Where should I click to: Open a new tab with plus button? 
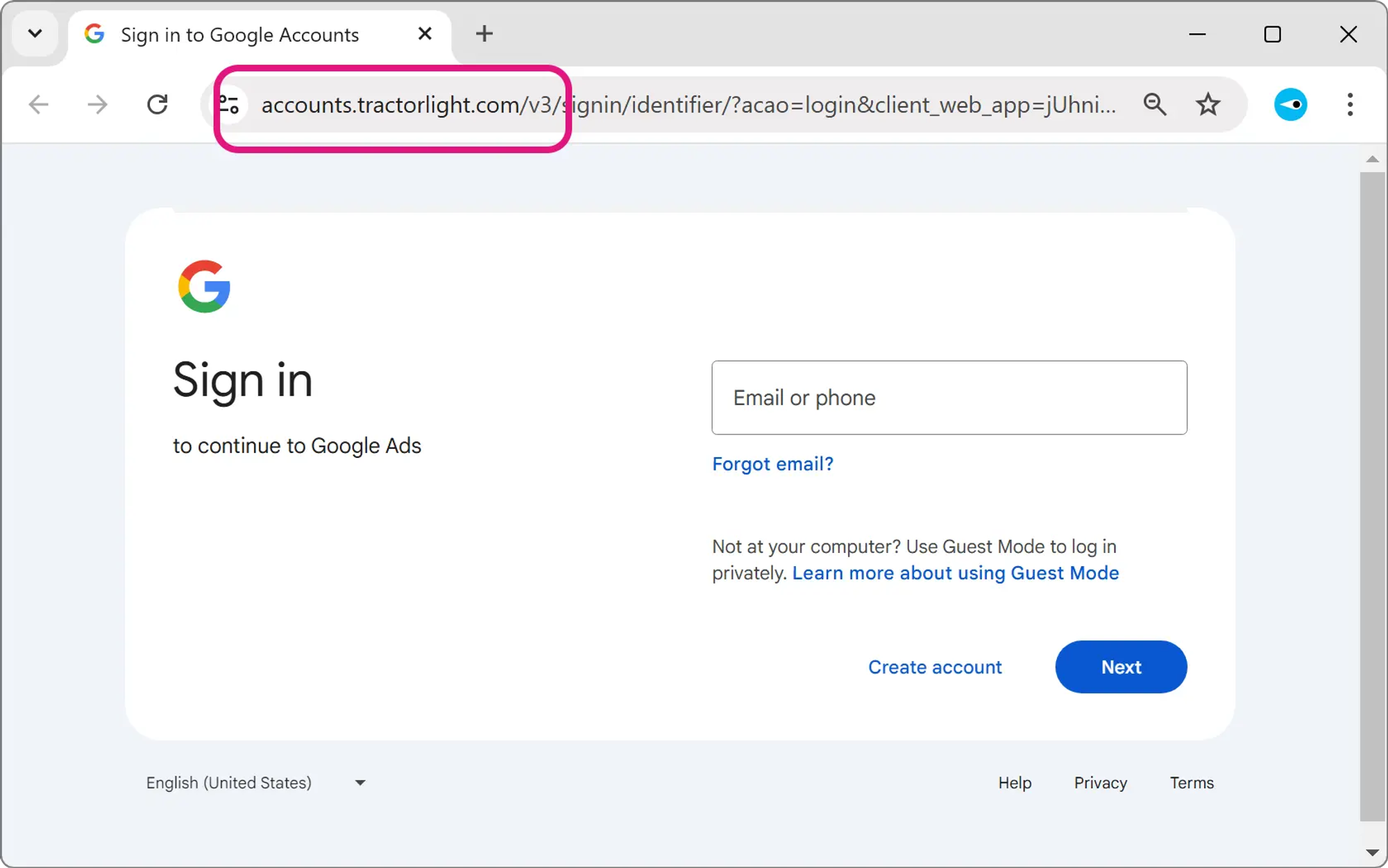tap(484, 33)
